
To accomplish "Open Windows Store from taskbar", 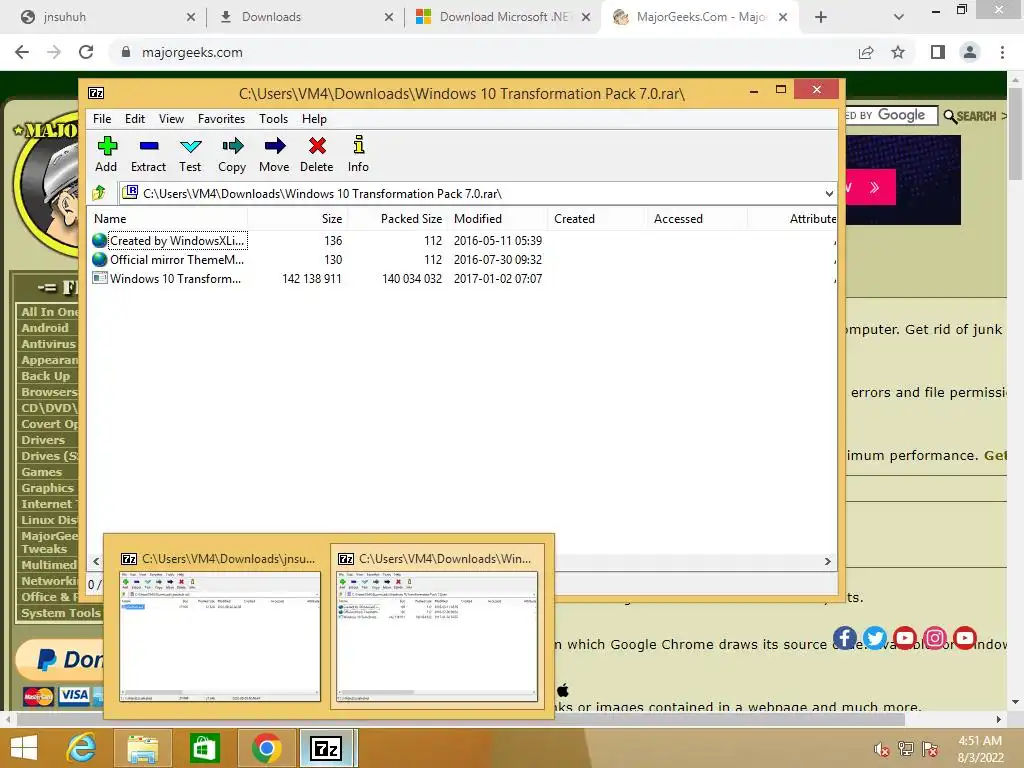I will [204, 748].
